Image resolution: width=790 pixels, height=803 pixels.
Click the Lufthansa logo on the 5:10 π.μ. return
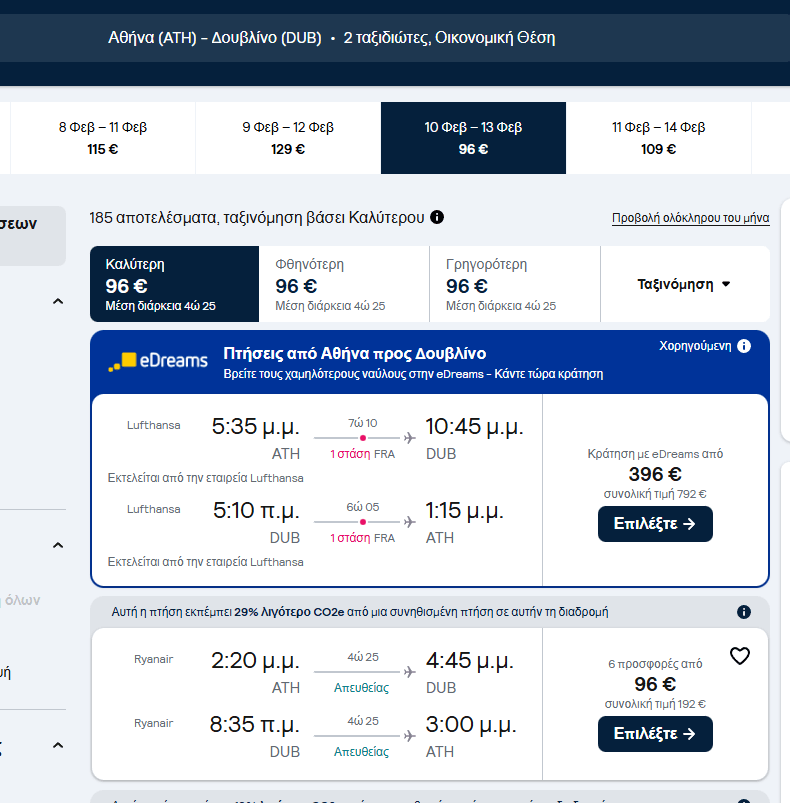154,509
